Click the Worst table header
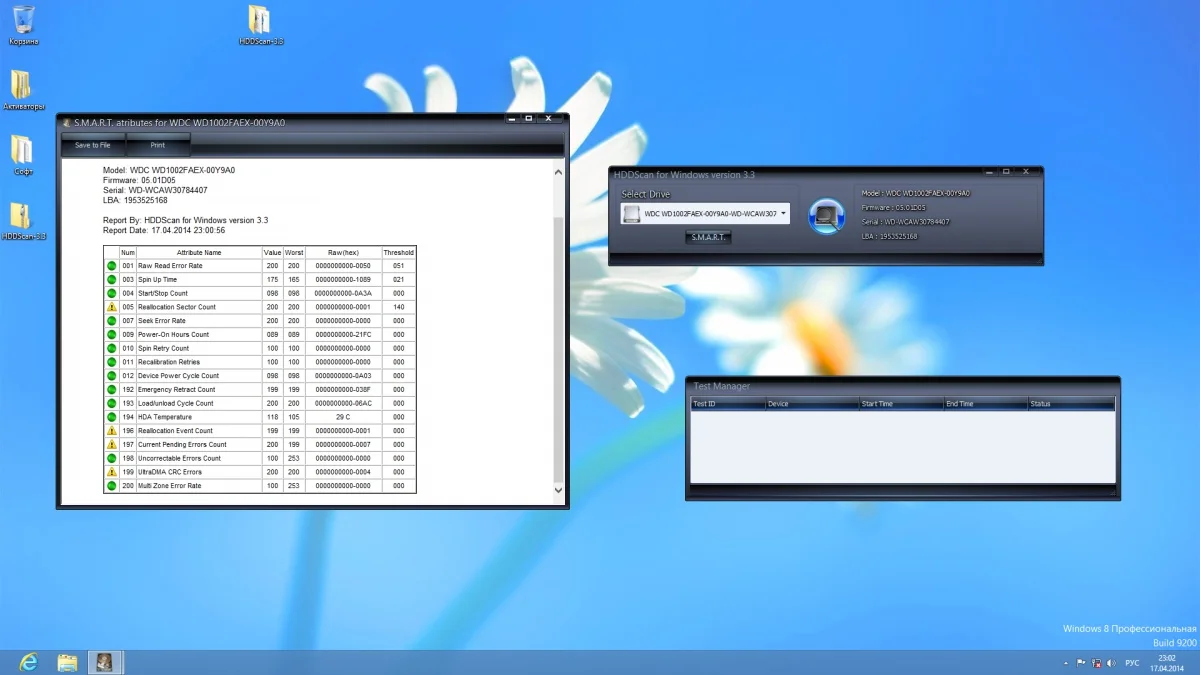This screenshot has width=1200, height=675. [294, 253]
